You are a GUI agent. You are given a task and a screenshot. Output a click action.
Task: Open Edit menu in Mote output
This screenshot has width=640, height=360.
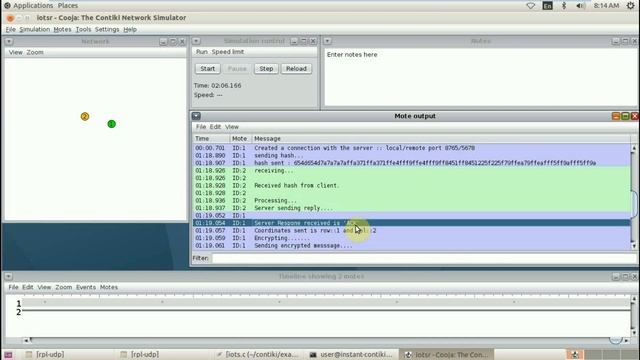click(x=215, y=127)
